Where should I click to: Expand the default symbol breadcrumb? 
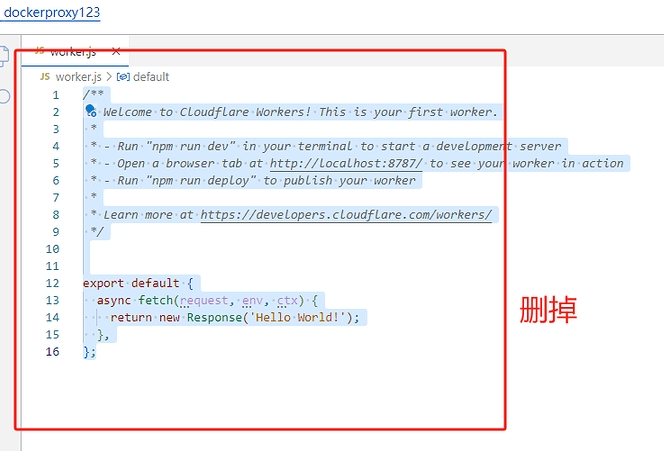(151, 76)
